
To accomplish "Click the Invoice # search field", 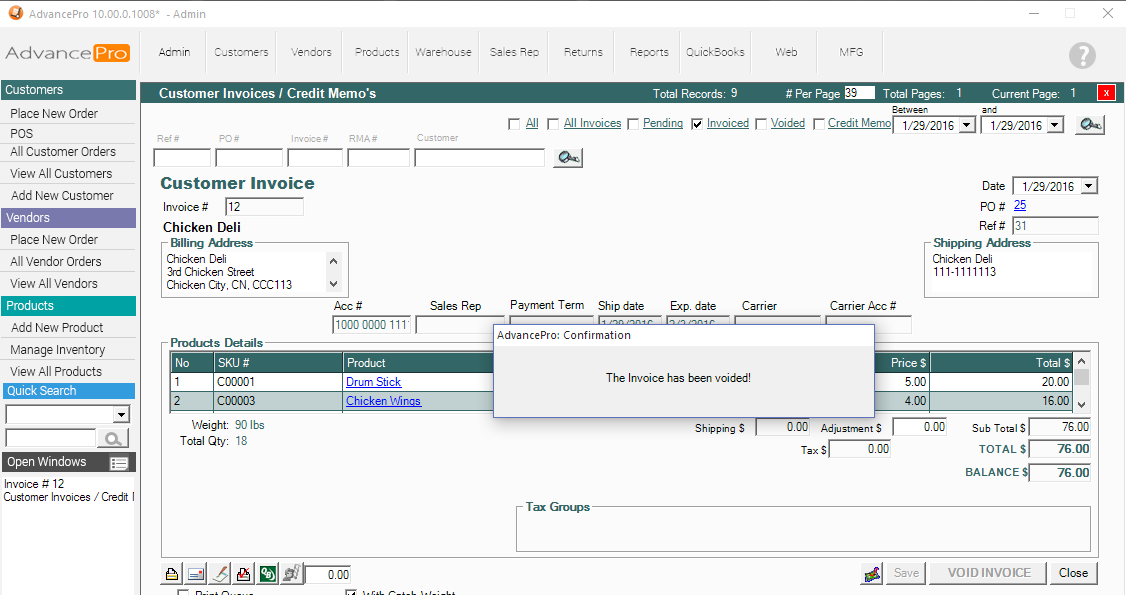I will click(315, 158).
